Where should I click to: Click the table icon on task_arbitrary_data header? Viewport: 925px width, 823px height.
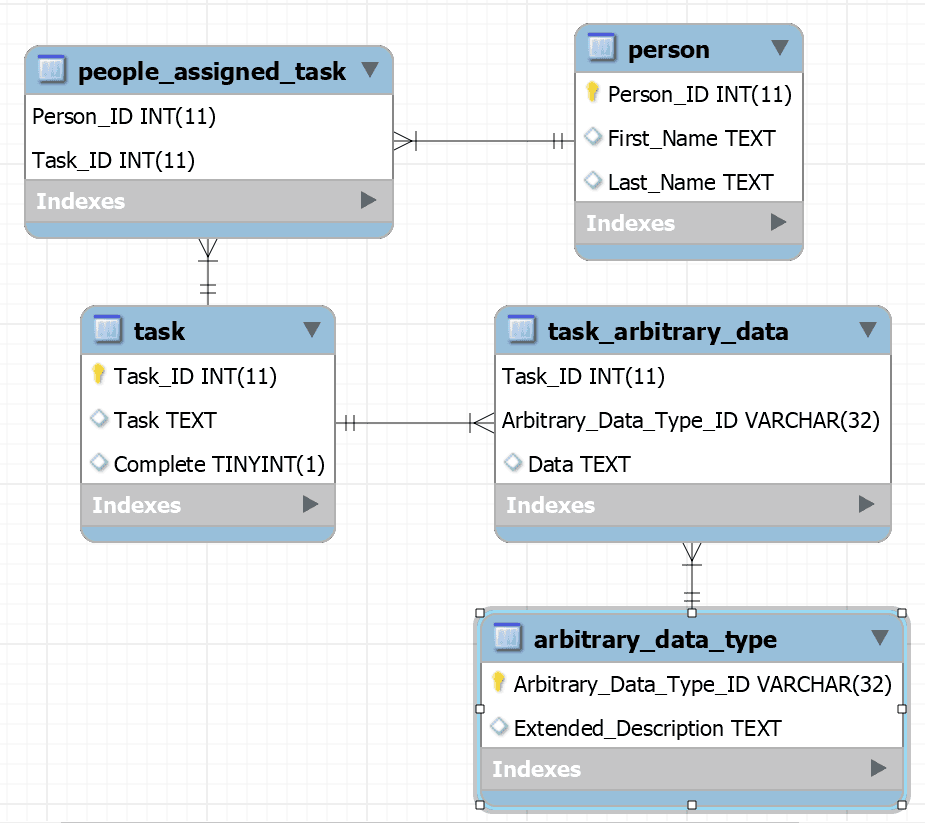521,331
